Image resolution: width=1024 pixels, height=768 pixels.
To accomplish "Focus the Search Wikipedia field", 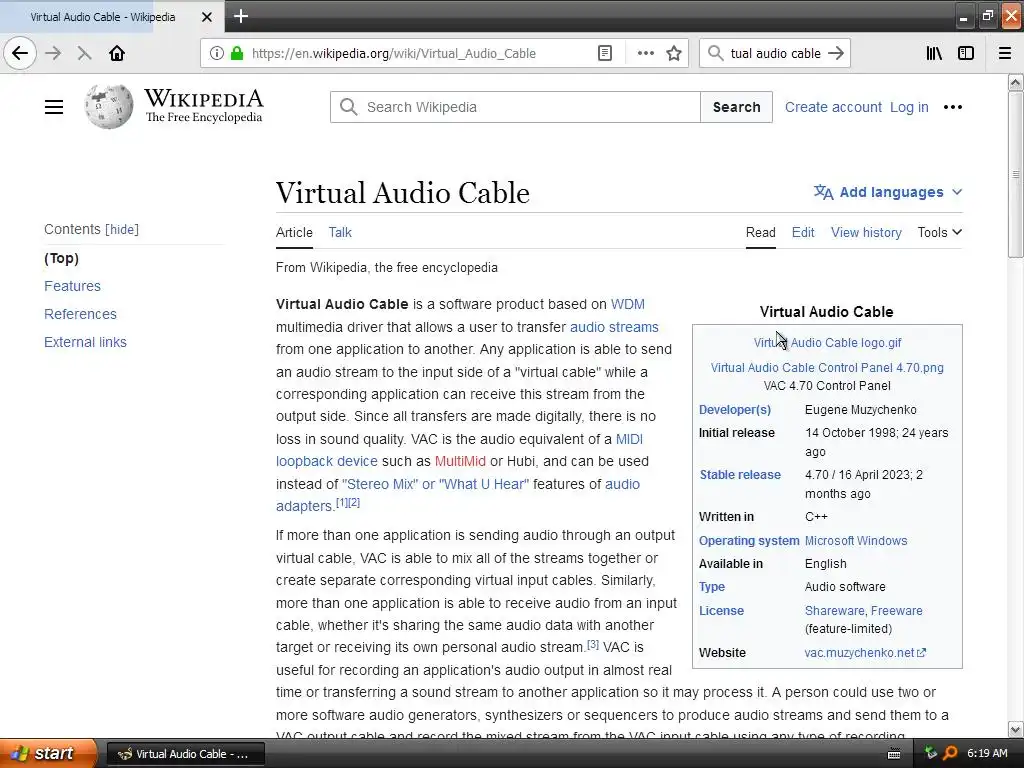I will [x=515, y=107].
